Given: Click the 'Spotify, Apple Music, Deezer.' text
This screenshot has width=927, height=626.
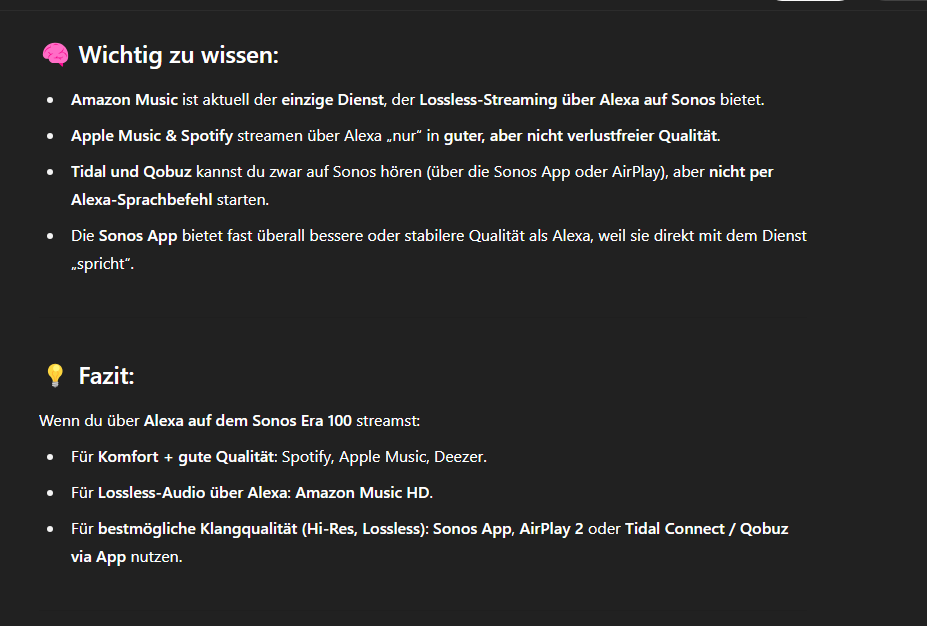Looking at the screenshot, I should [384, 456].
